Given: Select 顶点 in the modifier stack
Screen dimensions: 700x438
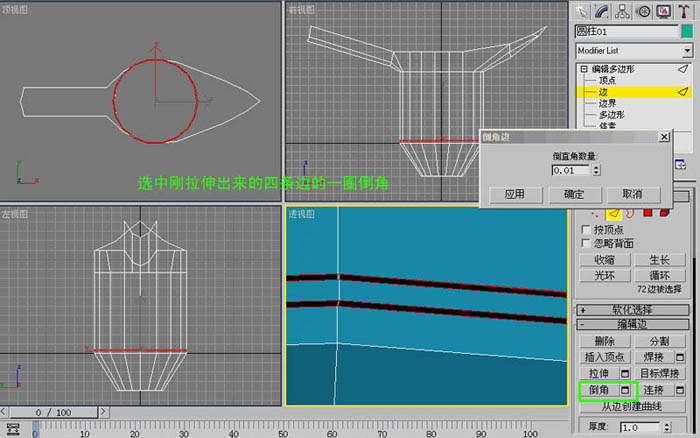Looking at the screenshot, I should click(x=607, y=80).
